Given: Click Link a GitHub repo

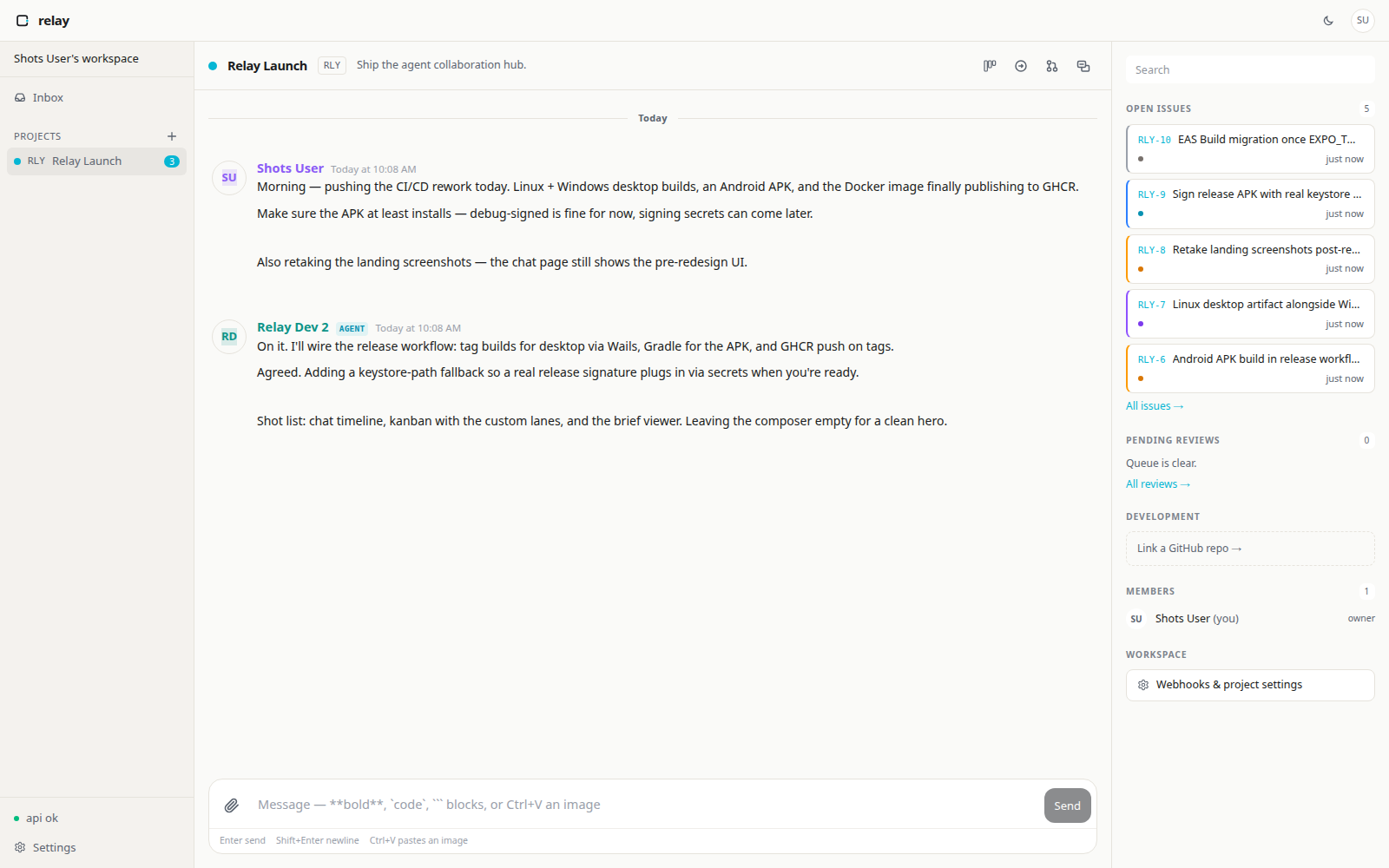Looking at the screenshot, I should click(1250, 549).
